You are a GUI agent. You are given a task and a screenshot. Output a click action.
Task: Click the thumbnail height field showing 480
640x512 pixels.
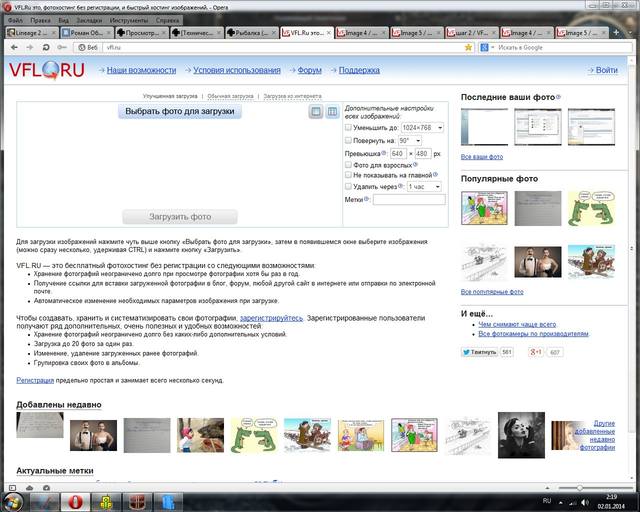423,154
